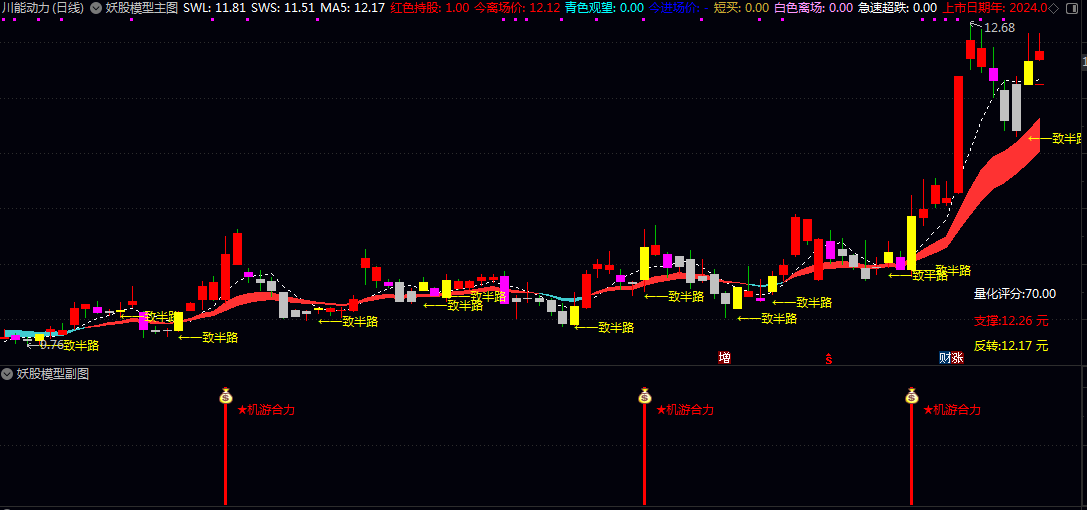Screen dimensions: 1087x510
Task: Click the 青色观望: 0.00 readout
Action: coord(604,8)
